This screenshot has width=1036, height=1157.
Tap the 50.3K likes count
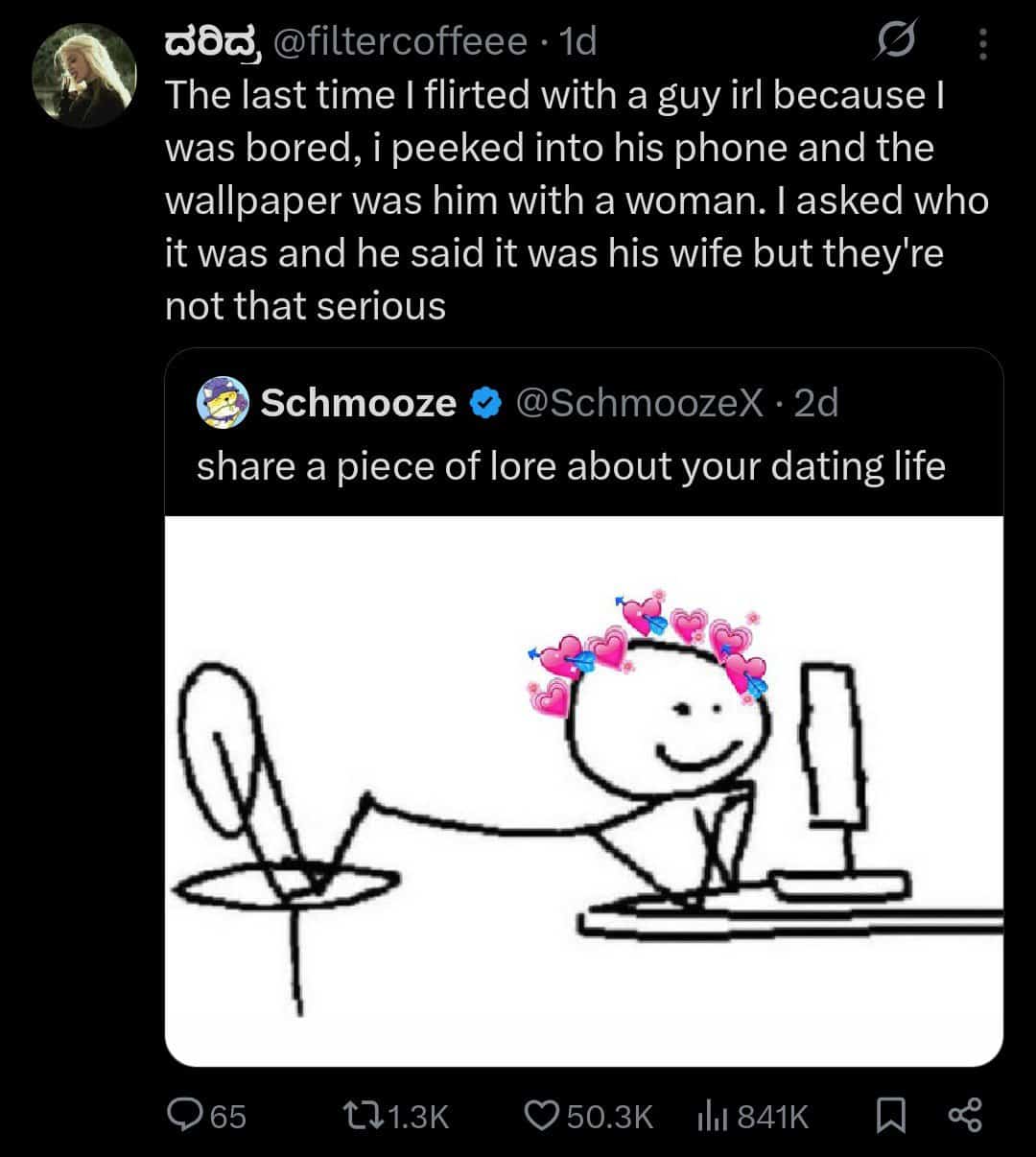tap(610, 1116)
